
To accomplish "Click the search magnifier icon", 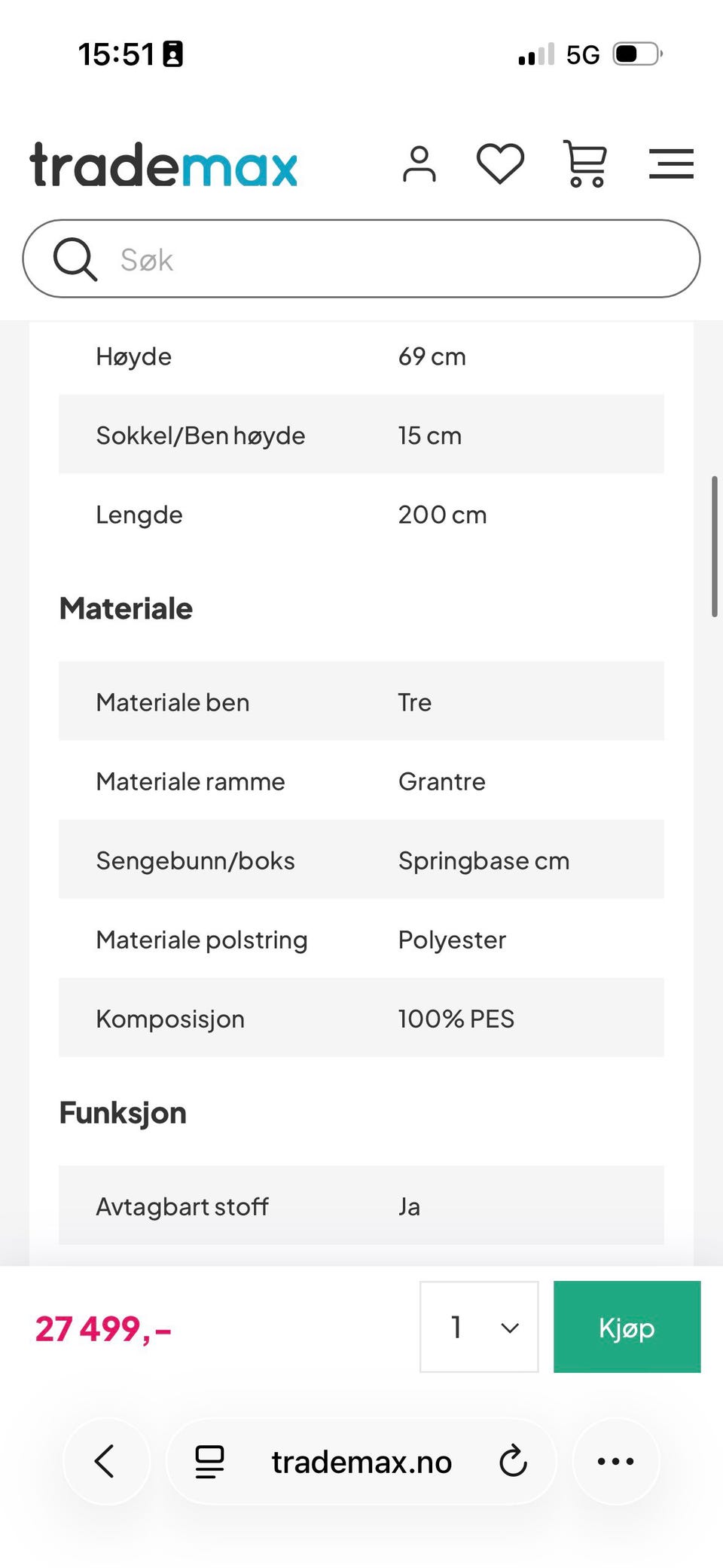I will click(x=75, y=258).
